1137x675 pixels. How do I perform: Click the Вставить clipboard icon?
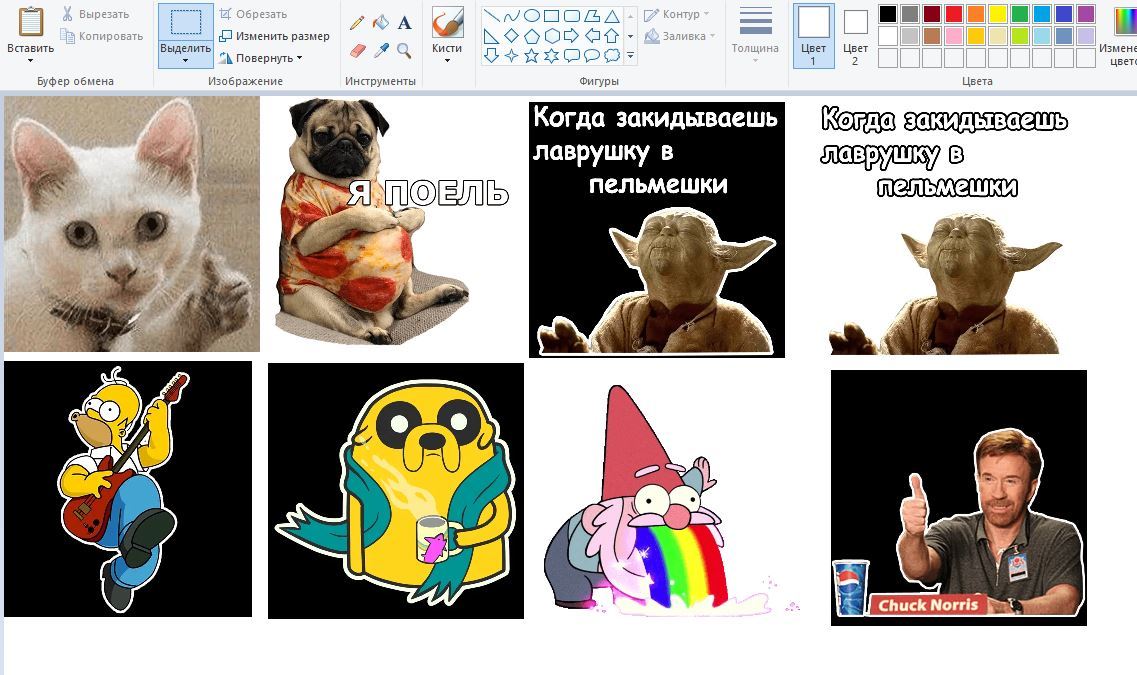[x=30, y=22]
